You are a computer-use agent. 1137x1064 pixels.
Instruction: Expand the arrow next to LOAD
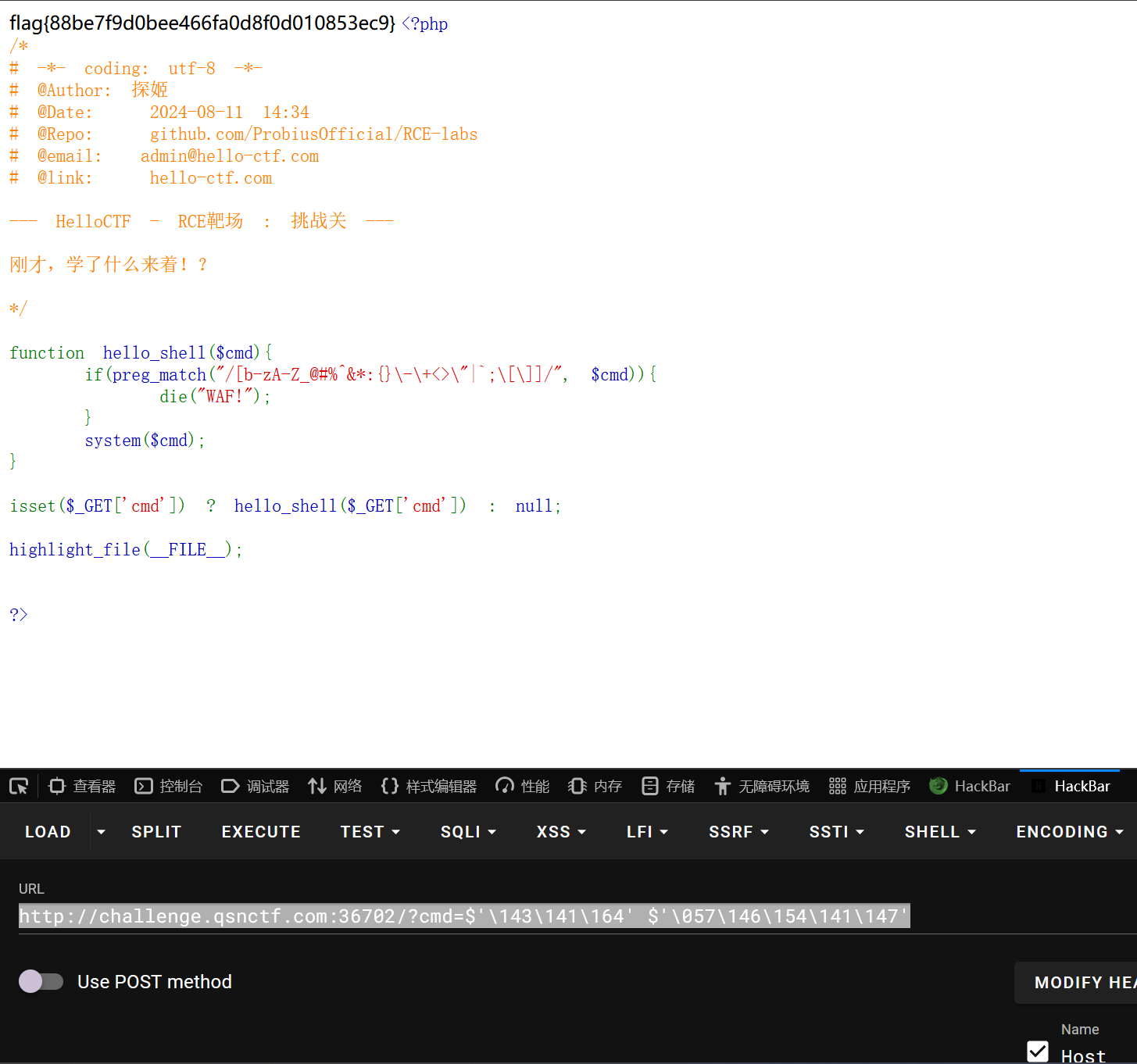(101, 832)
